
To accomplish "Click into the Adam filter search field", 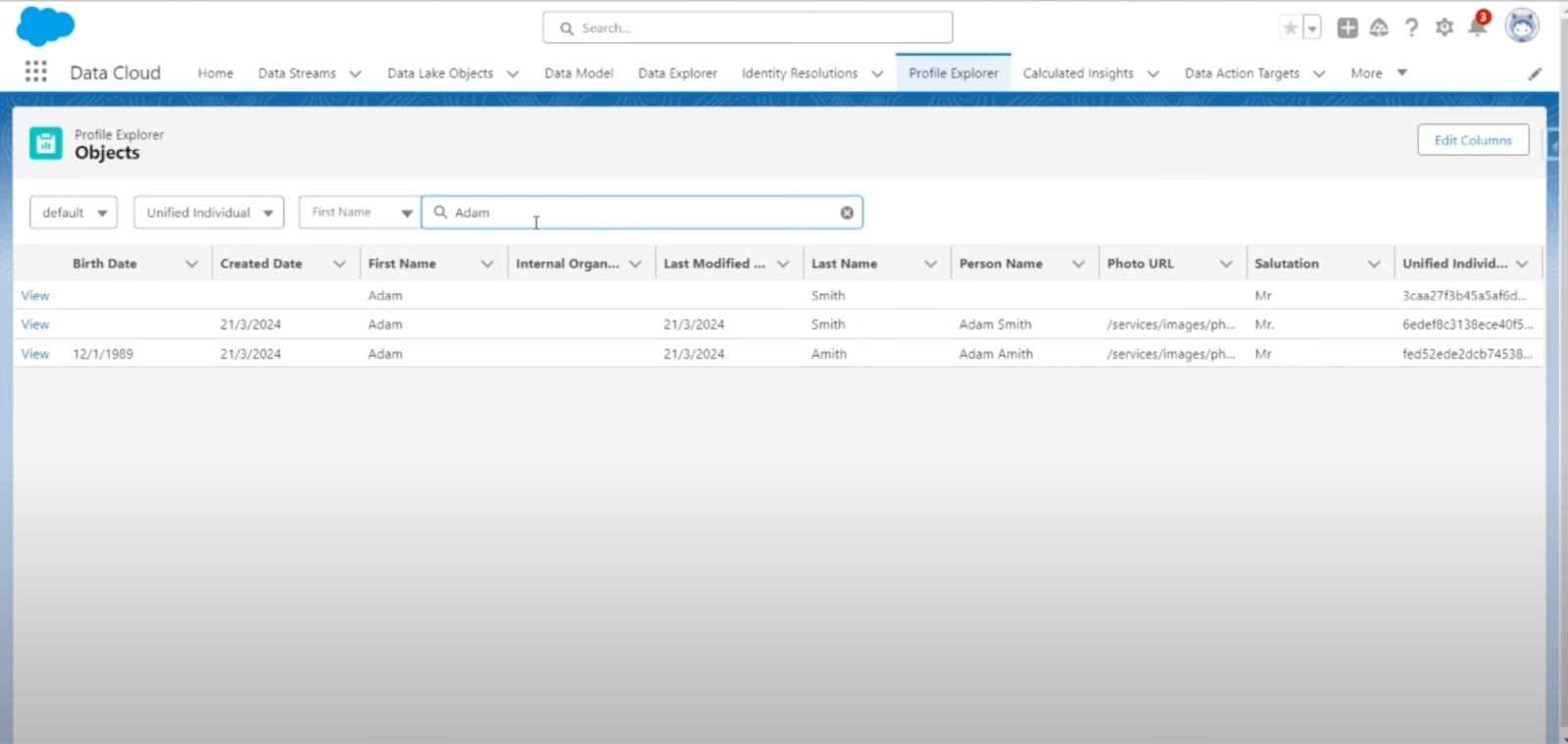I will pos(642,213).
